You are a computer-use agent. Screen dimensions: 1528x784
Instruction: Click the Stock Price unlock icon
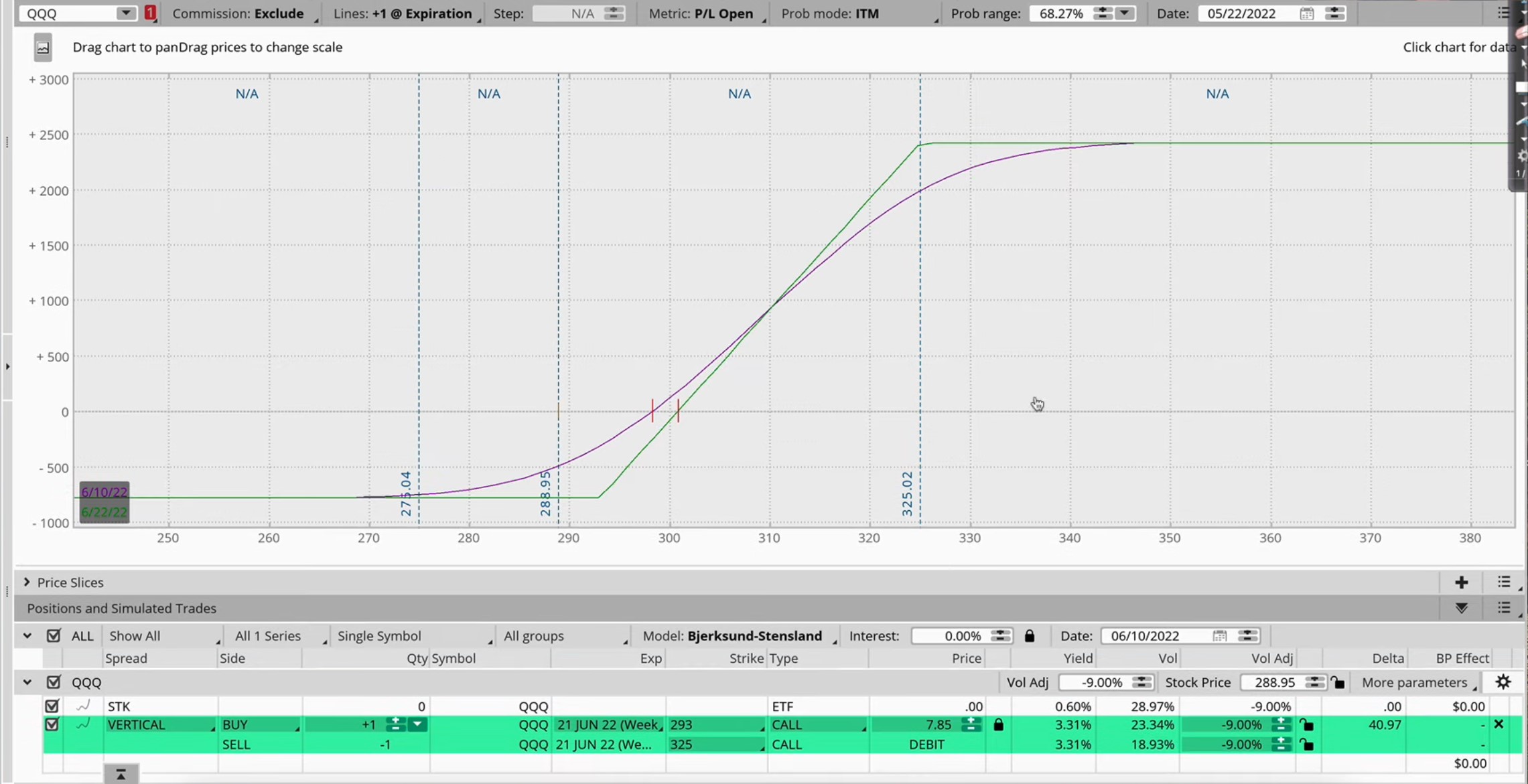(x=1338, y=682)
